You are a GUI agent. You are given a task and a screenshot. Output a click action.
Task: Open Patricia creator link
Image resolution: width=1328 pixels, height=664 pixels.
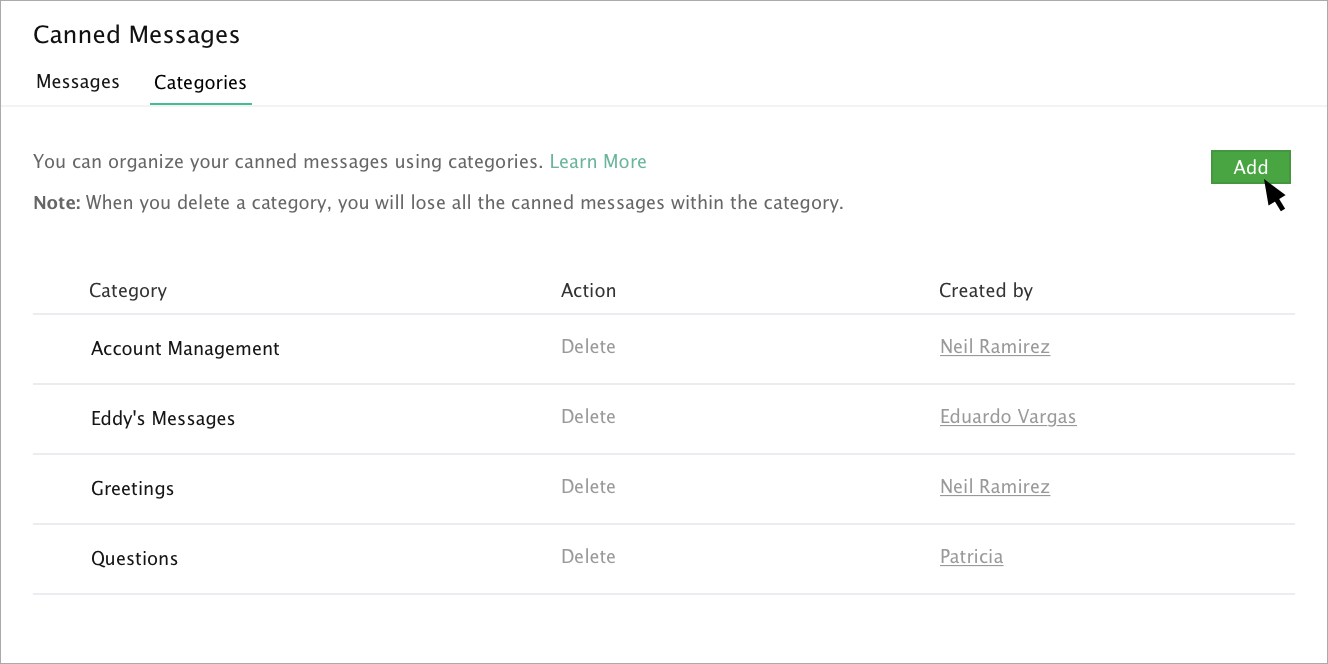pyautogui.click(x=971, y=557)
